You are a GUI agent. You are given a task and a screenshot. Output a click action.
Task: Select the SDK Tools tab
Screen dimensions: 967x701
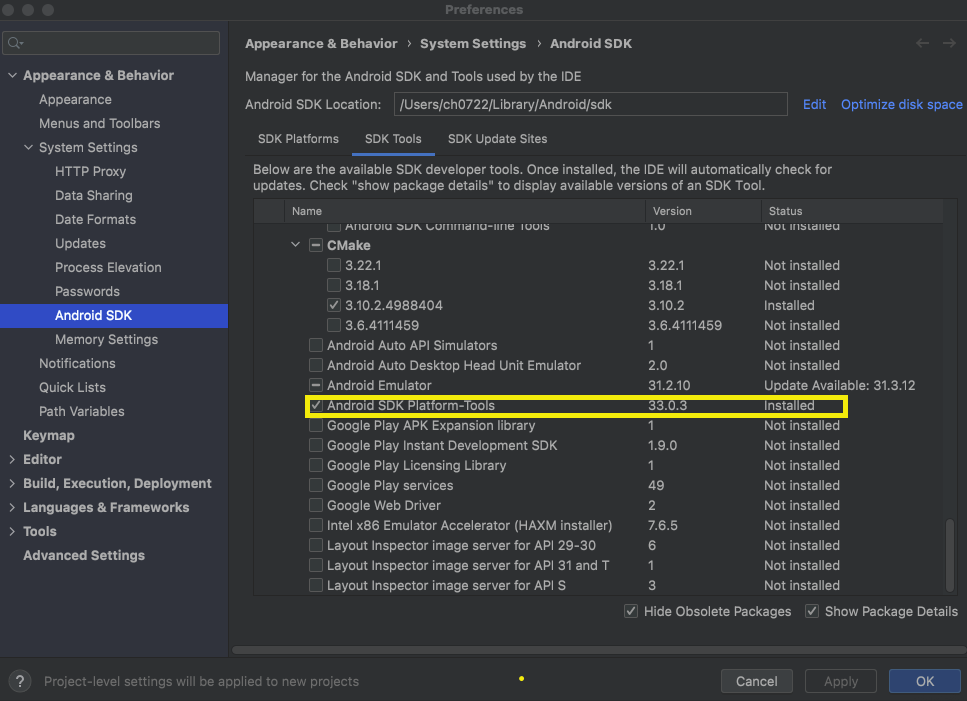pos(393,139)
